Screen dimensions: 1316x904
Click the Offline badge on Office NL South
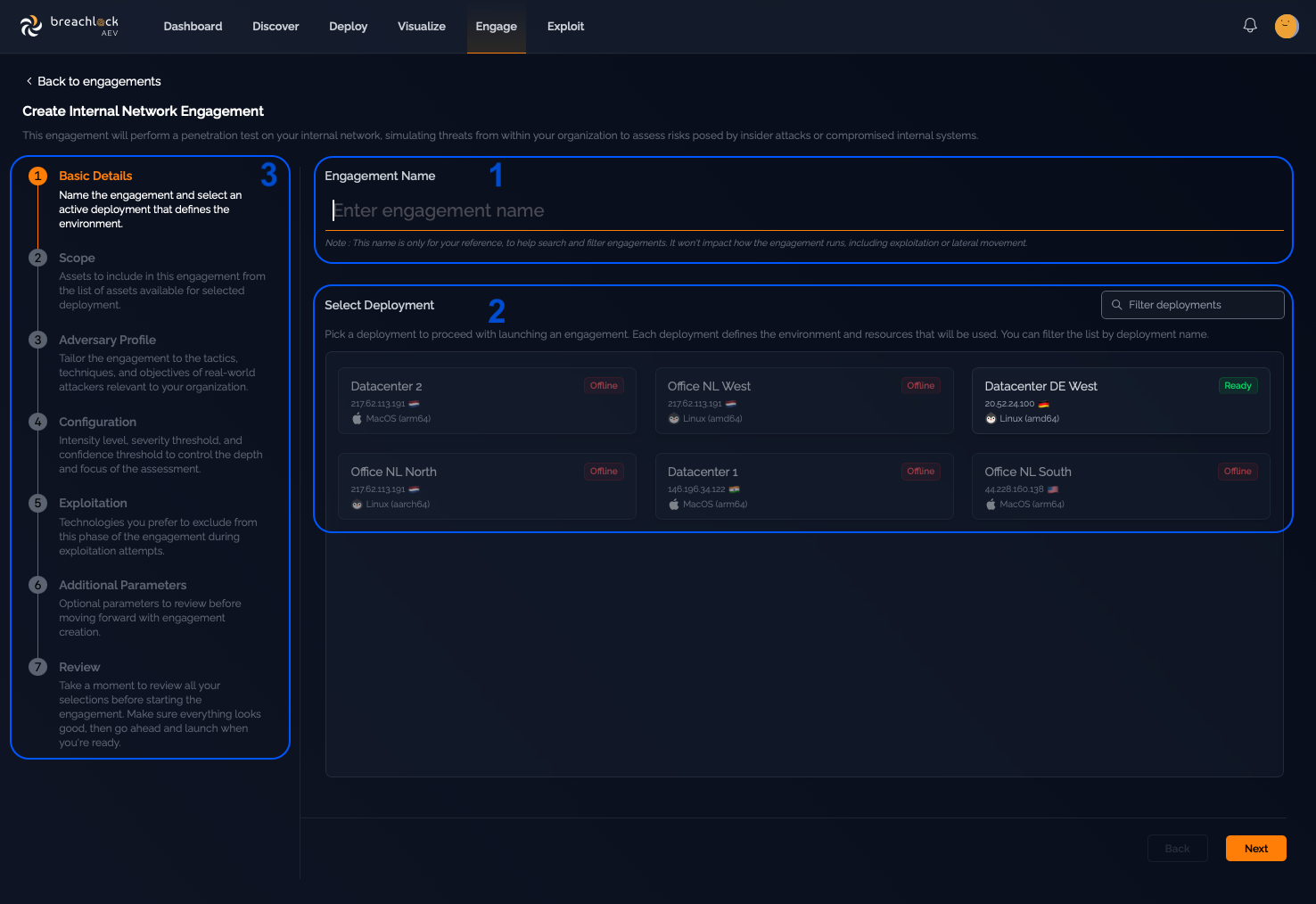(x=1238, y=472)
